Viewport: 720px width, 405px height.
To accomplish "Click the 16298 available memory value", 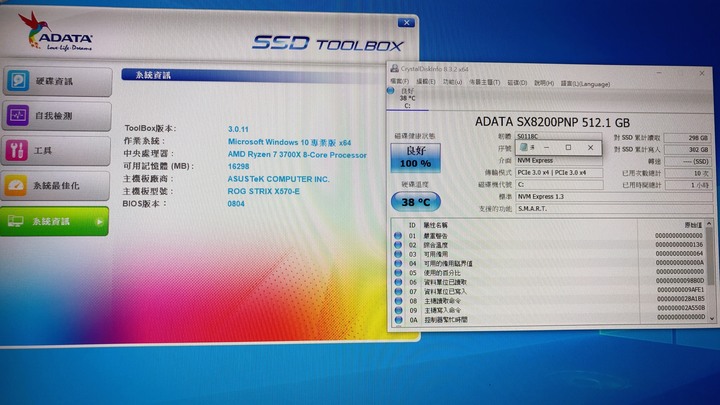I will [x=238, y=167].
